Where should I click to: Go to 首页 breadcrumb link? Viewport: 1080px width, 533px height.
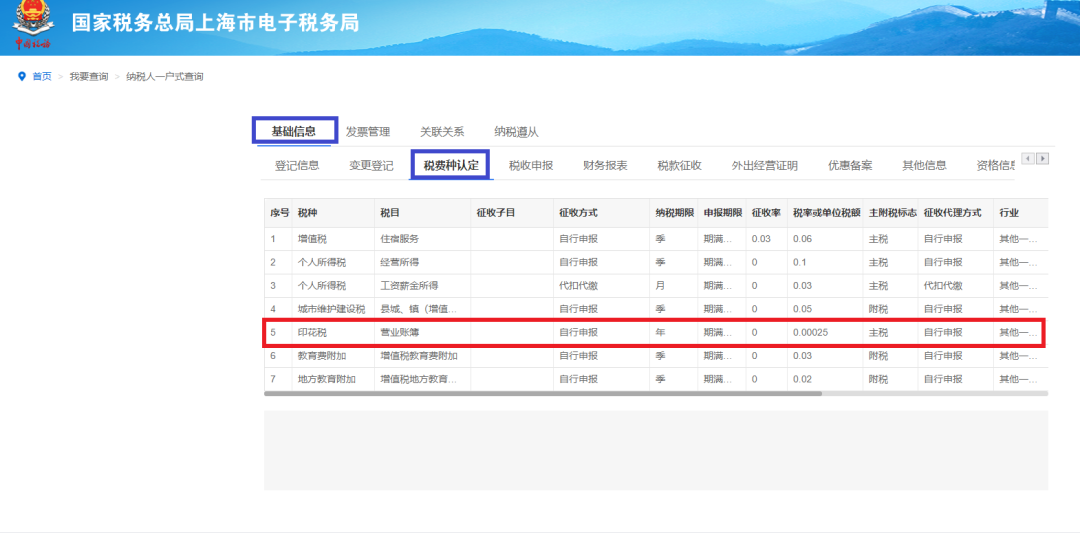click(x=42, y=76)
